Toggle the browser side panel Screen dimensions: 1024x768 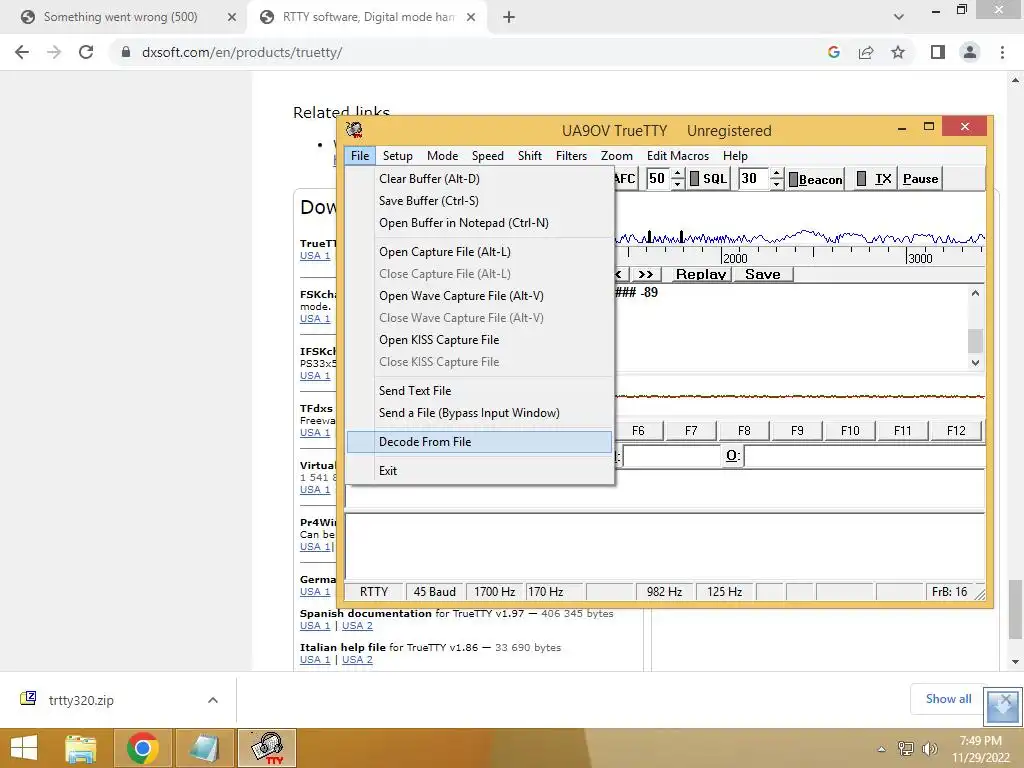tap(938, 52)
